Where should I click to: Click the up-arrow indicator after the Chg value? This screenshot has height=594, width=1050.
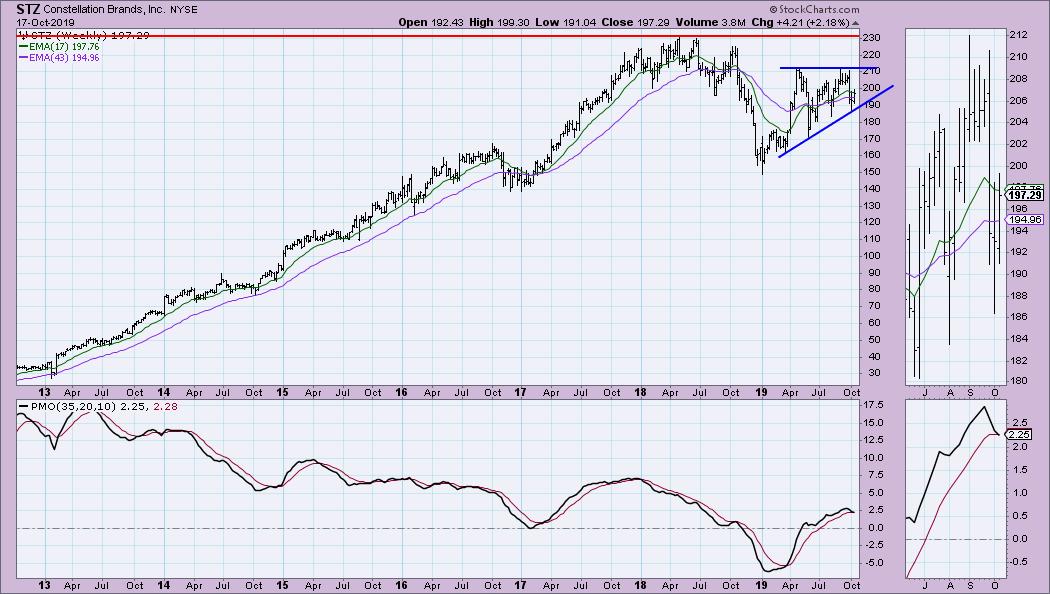coord(855,23)
